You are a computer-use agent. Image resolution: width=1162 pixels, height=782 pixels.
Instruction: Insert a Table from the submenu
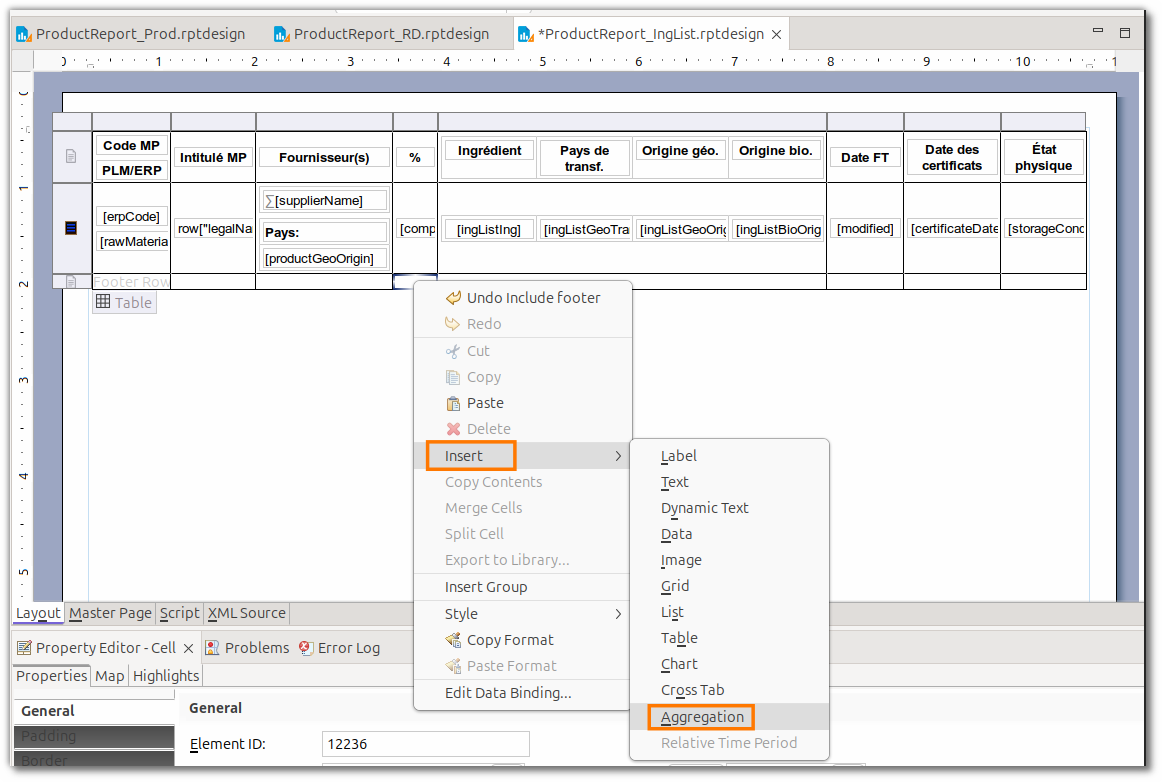click(x=729, y=638)
